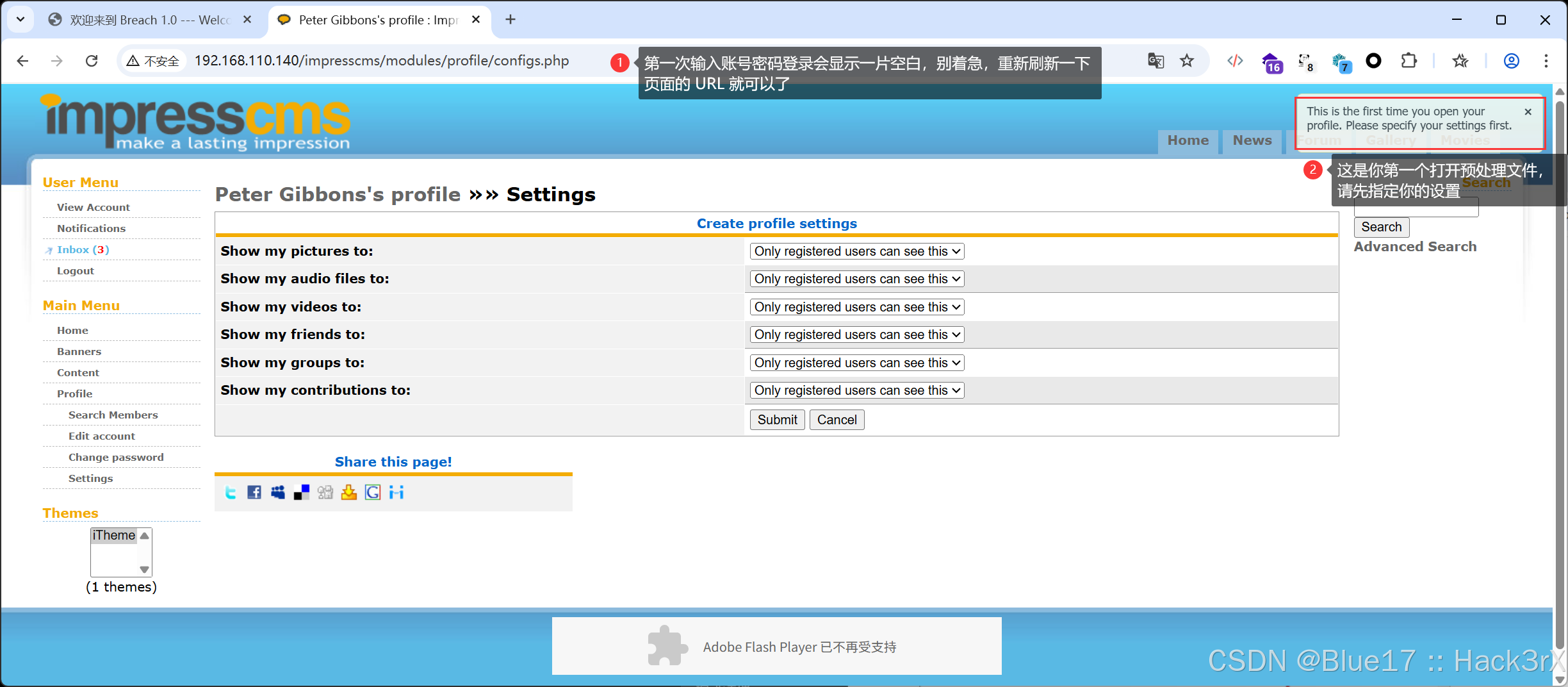The width and height of the screenshot is (1568, 687).
Task: Open the bookmarks list star icon
Action: [1460, 61]
